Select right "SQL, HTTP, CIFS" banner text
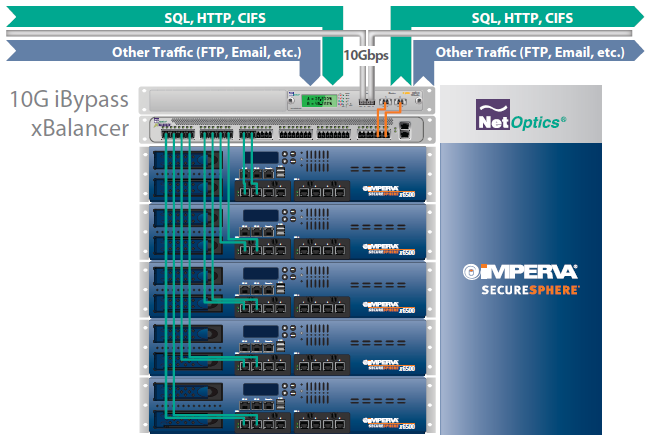The height and width of the screenshot is (440, 651). 522,18
